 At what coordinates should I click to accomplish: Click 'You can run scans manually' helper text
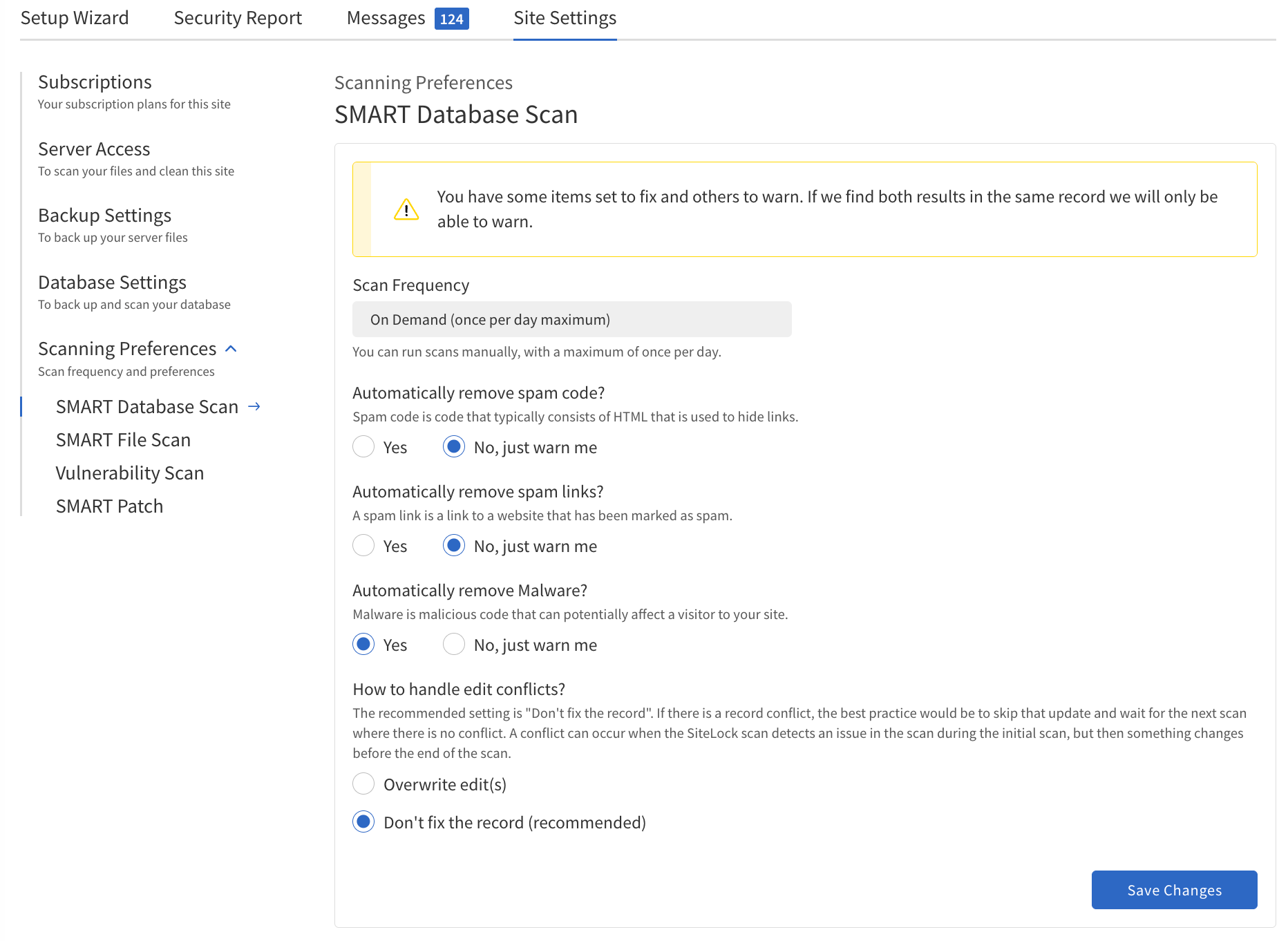(x=537, y=352)
